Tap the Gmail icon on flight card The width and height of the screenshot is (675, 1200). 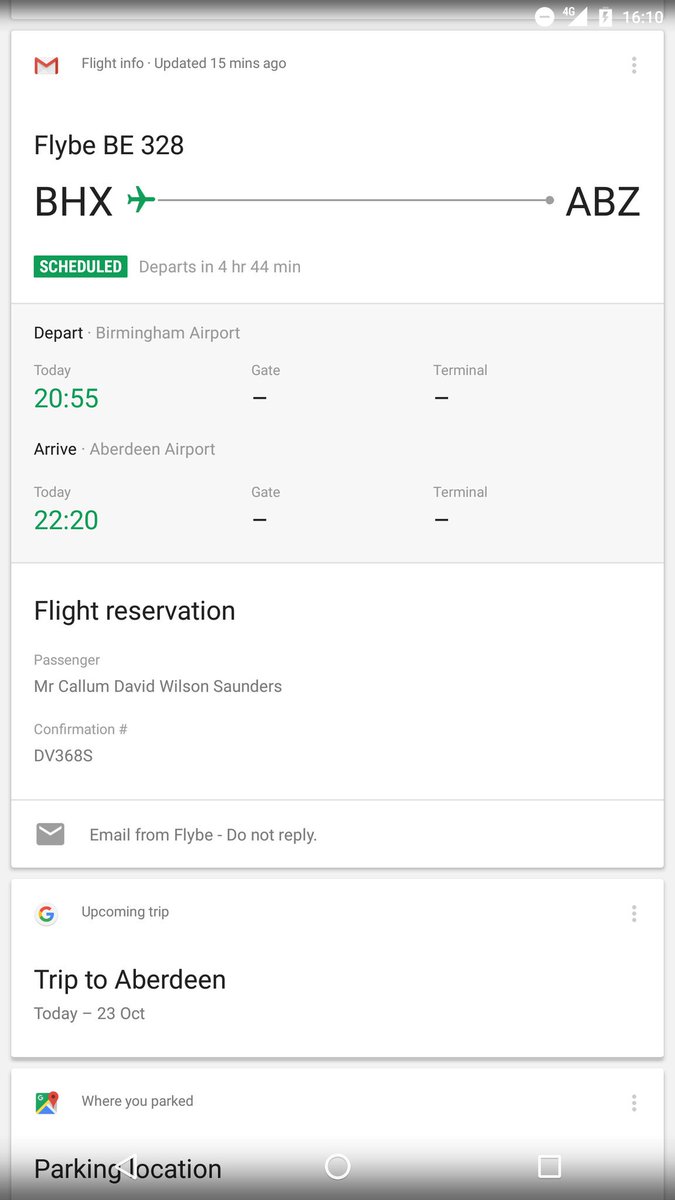click(x=46, y=66)
